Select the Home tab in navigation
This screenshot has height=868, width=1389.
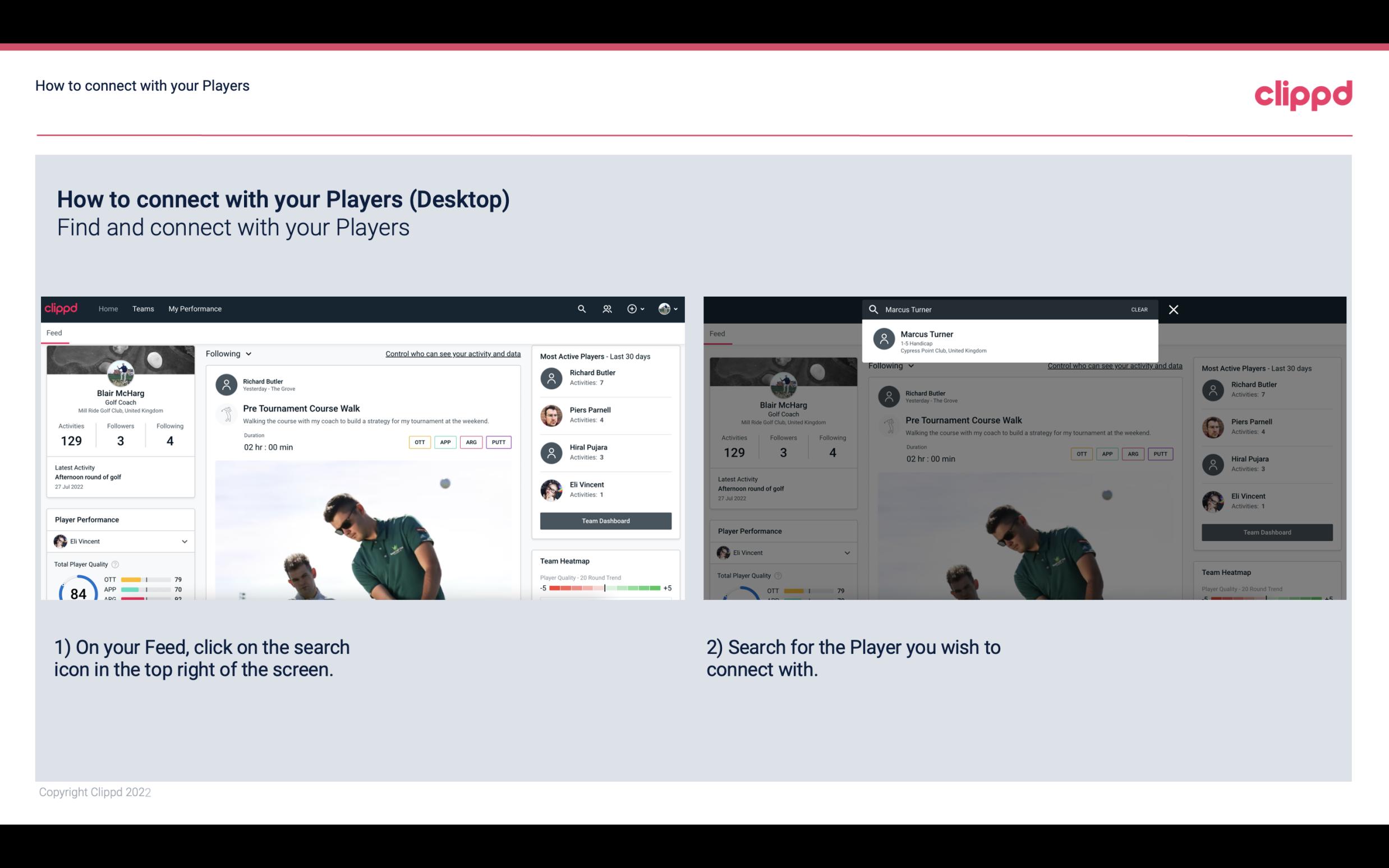(108, 308)
